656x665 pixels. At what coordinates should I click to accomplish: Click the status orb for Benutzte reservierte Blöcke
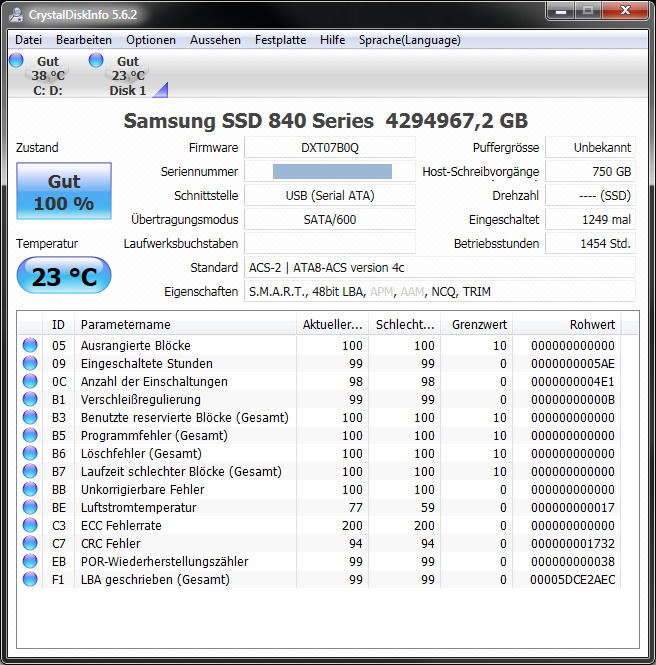(30, 417)
